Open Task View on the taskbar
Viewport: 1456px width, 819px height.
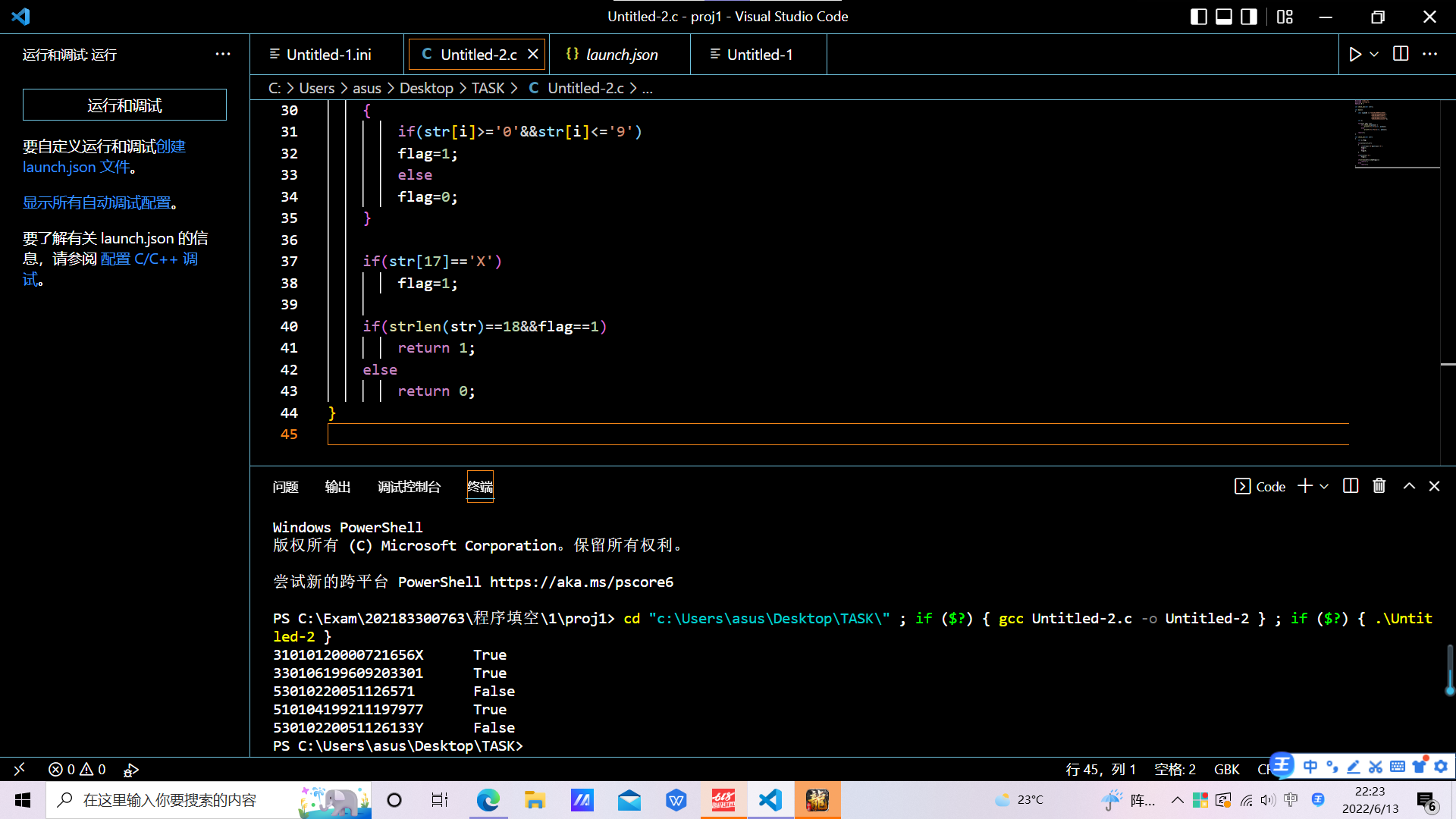[440, 800]
